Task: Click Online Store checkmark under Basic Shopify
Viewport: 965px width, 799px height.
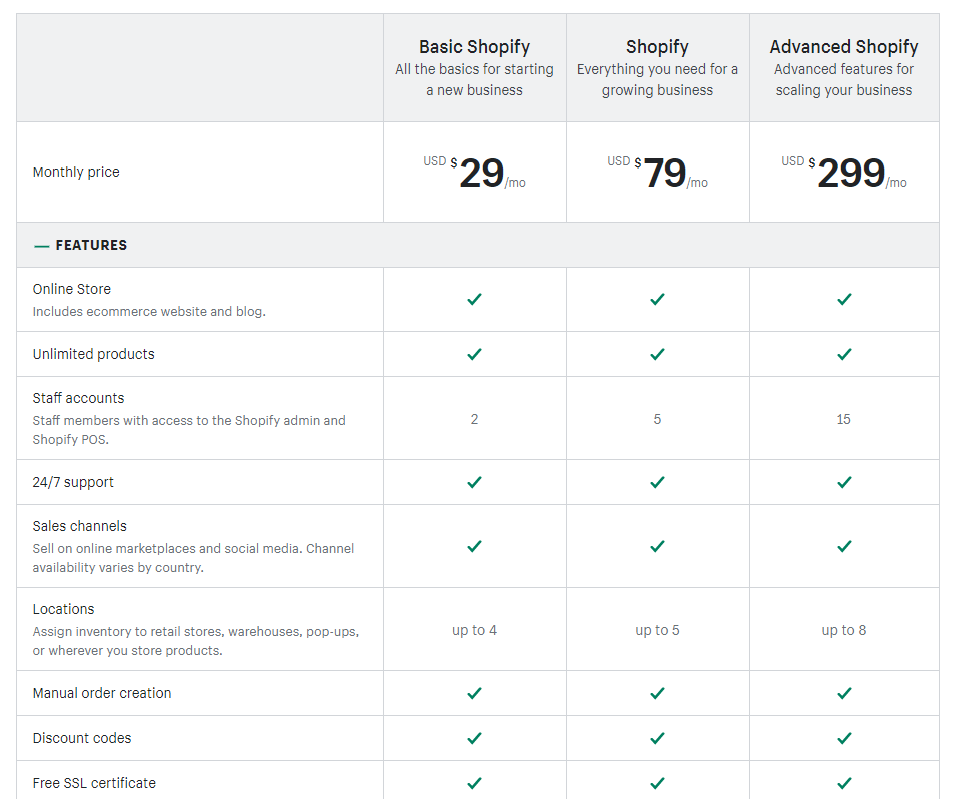Action: (474, 299)
